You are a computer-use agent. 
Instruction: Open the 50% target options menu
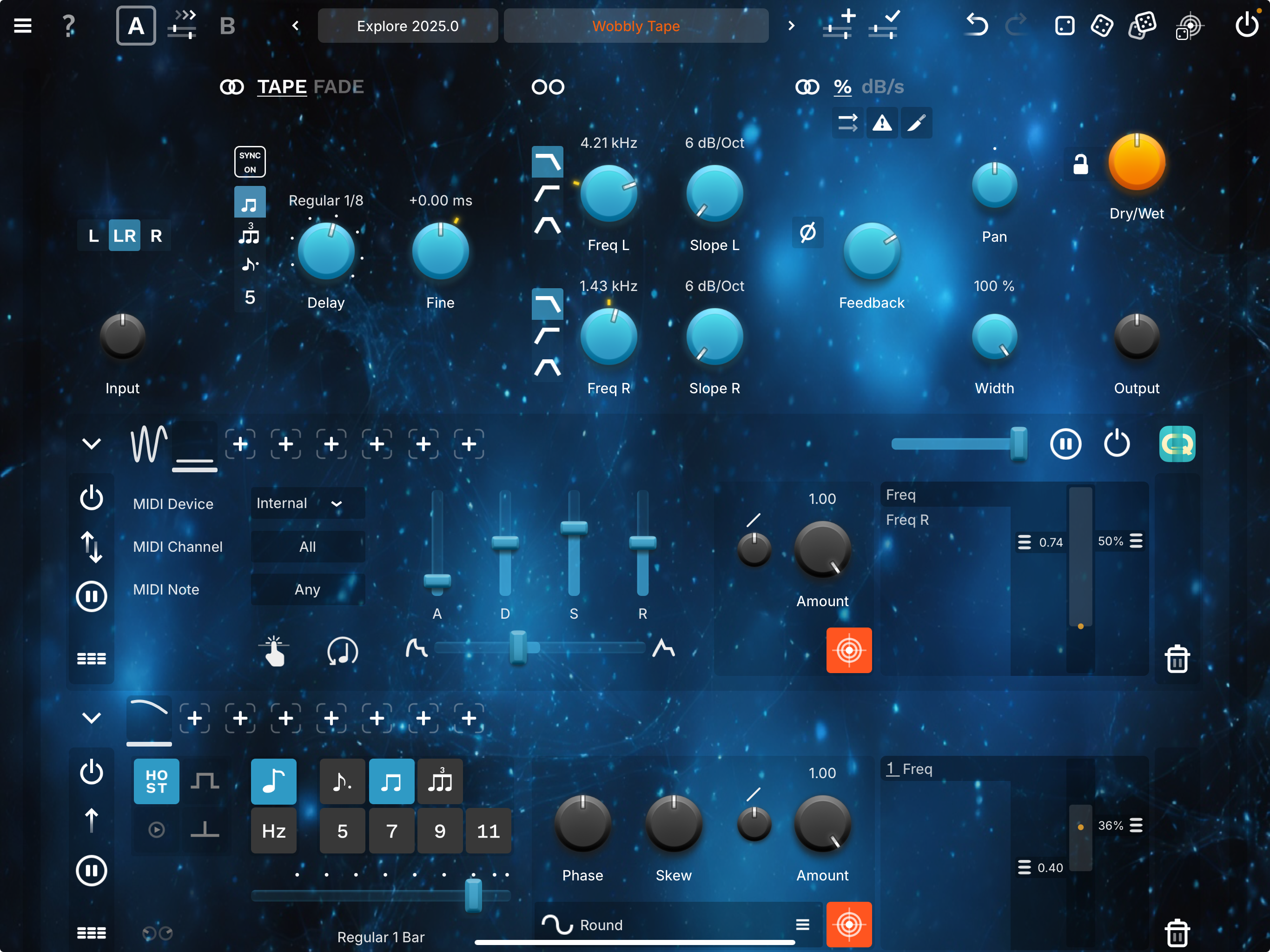pyautogui.click(x=1136, y=541)
